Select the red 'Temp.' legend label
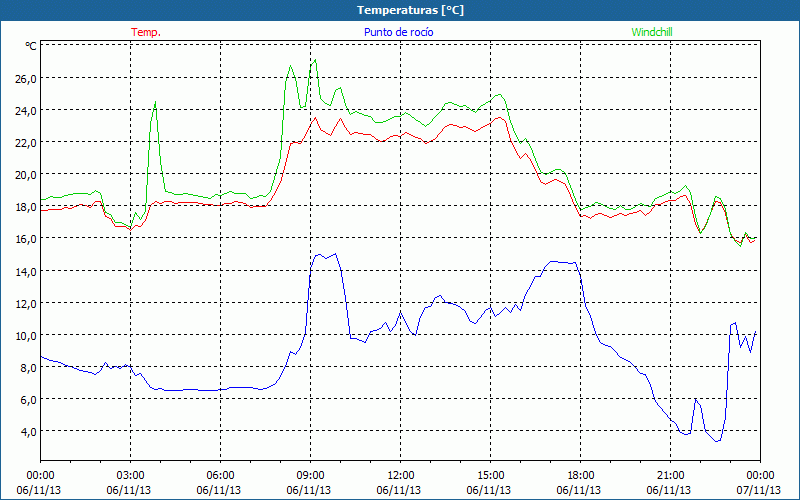Screen dimensions: 800x500 [146, 32]
